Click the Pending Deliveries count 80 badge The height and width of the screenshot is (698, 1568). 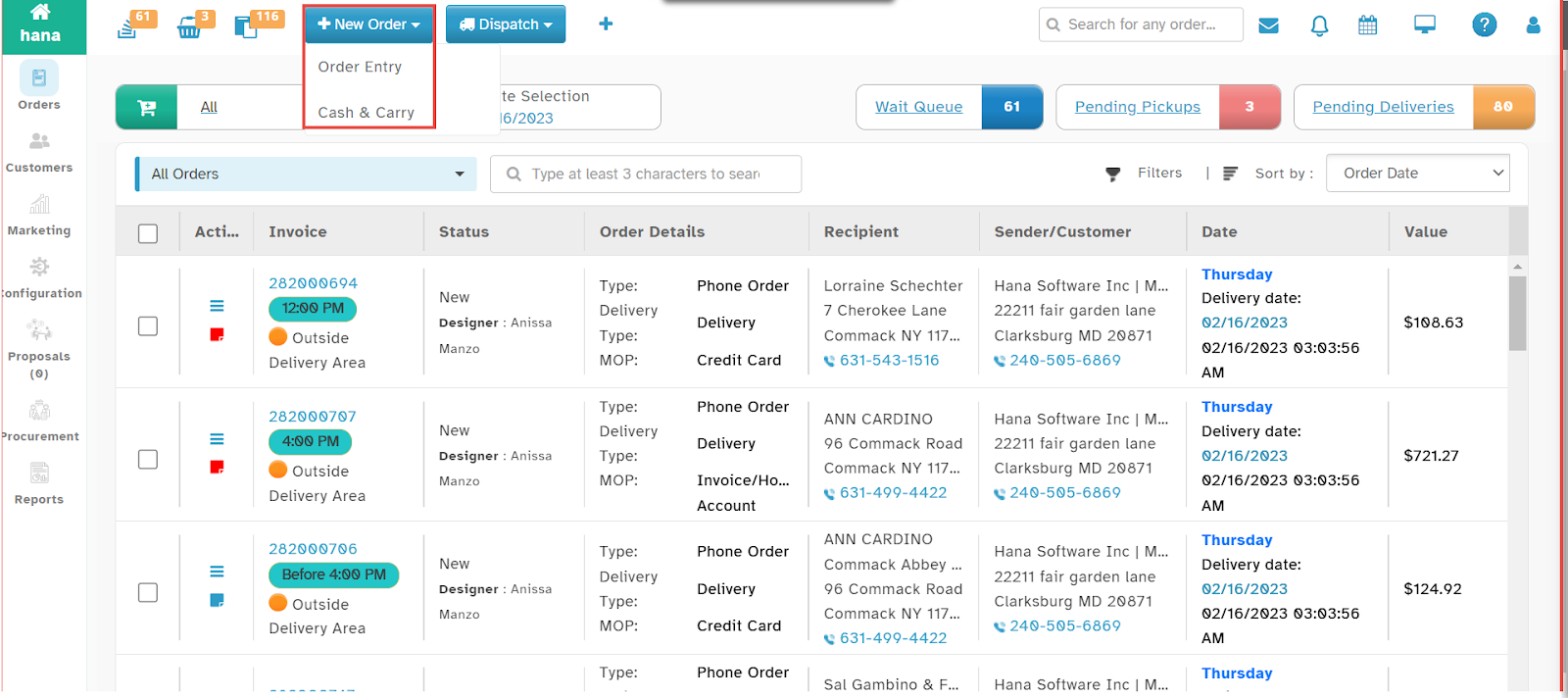click(x=1503, y=107)
